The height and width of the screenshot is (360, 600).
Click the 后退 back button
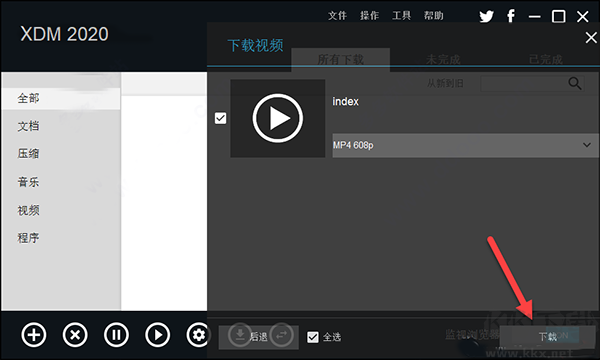(259, 337)
